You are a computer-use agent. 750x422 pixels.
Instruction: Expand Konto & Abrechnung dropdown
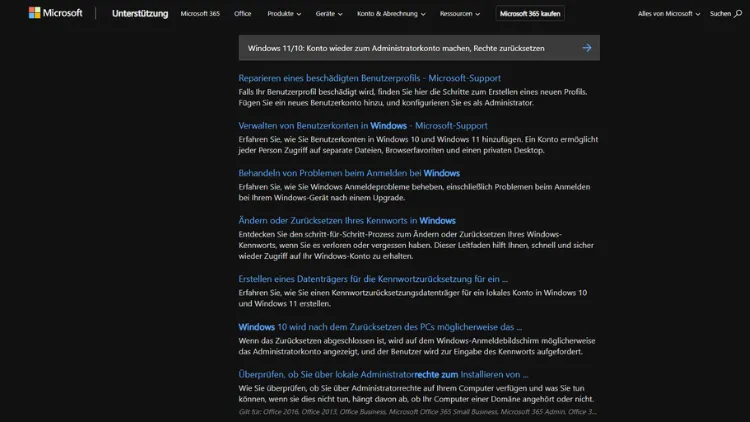[x=391, y=13]
